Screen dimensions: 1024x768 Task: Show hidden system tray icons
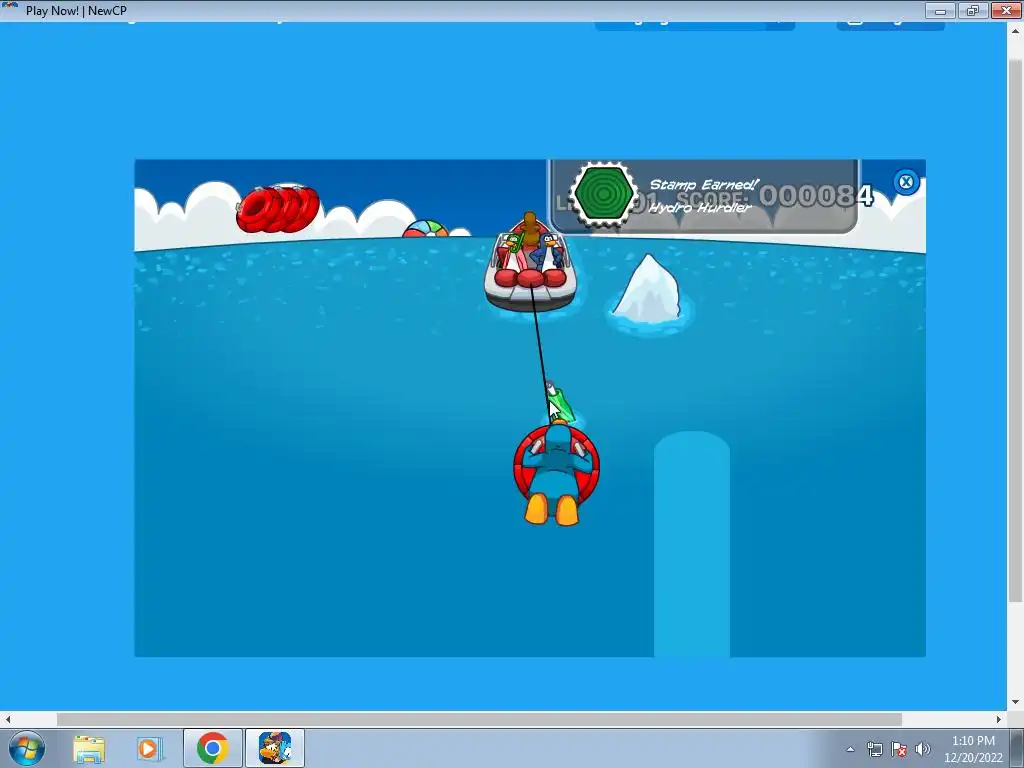tap(850, 750)
